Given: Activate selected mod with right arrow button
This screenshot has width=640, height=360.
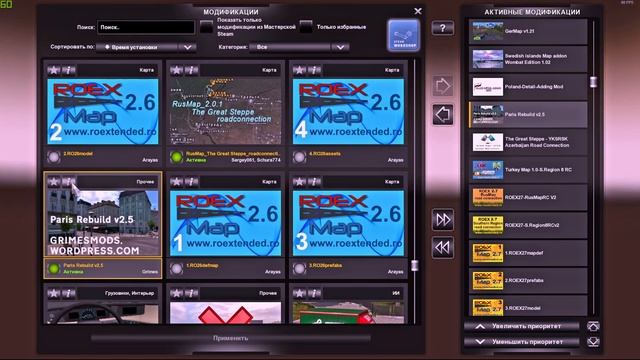Looking at the screenshot, I should click(443, 86).
